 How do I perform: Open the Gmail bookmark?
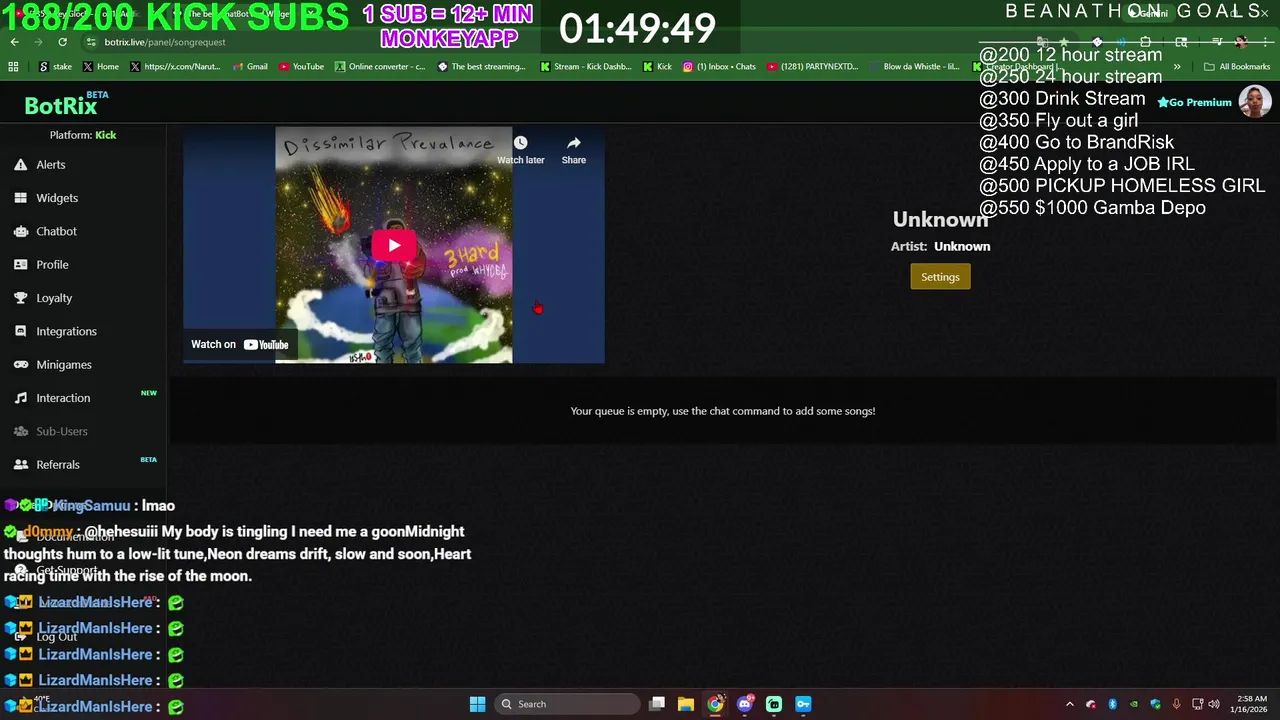point(250,67)
